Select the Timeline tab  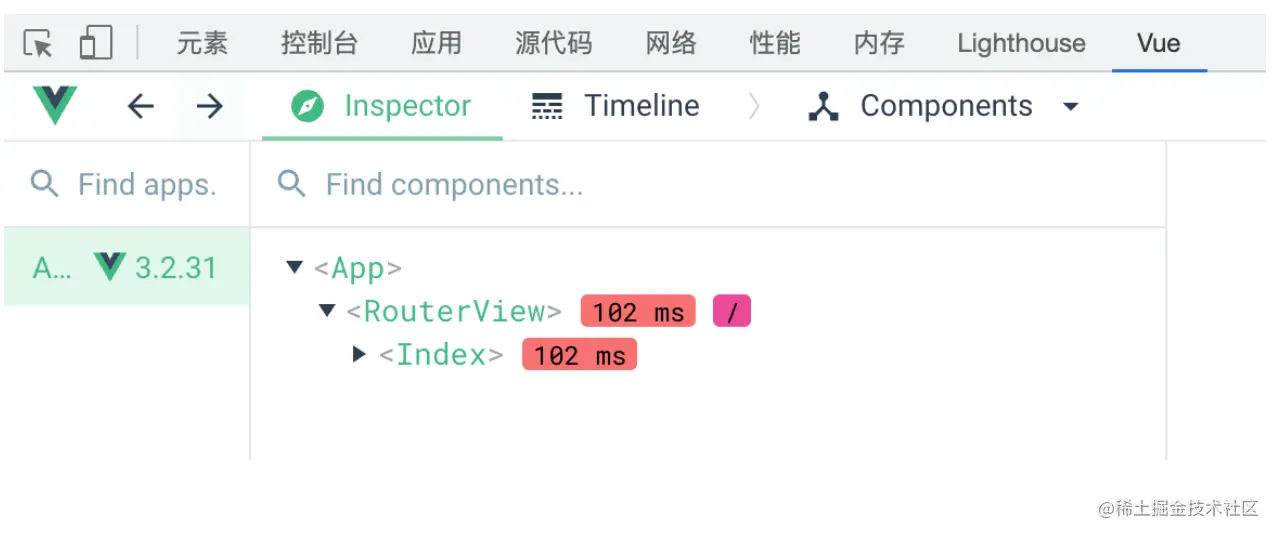tap(641, 106)
